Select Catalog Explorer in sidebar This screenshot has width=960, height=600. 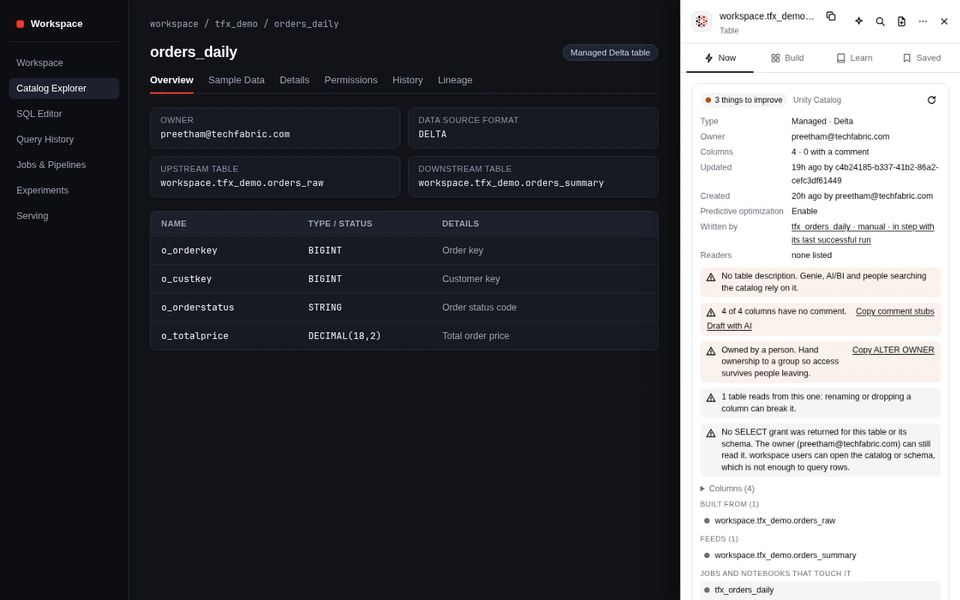64,88
